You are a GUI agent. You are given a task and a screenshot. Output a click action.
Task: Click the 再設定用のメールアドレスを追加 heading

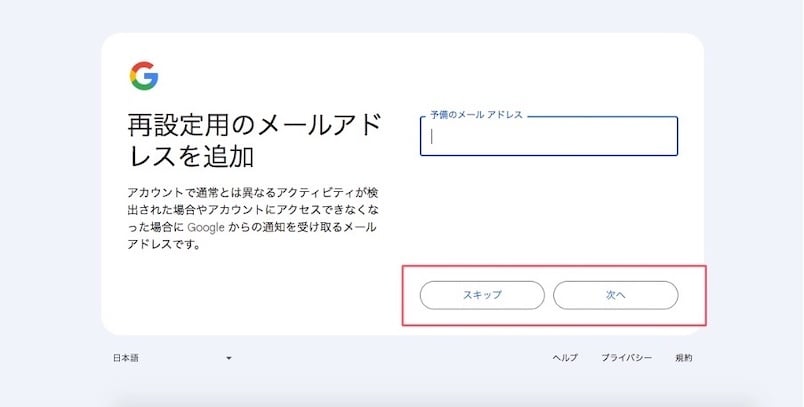click(254, 141)
